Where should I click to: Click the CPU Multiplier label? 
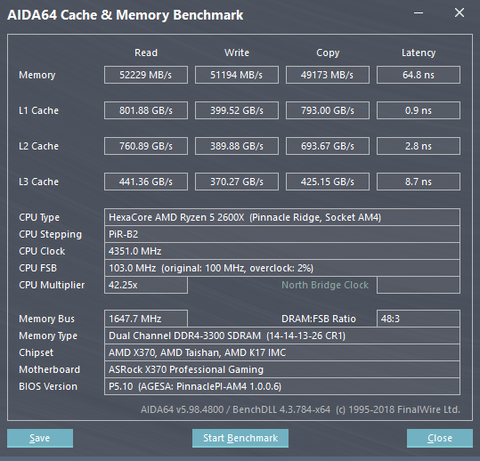pos(52,285)
